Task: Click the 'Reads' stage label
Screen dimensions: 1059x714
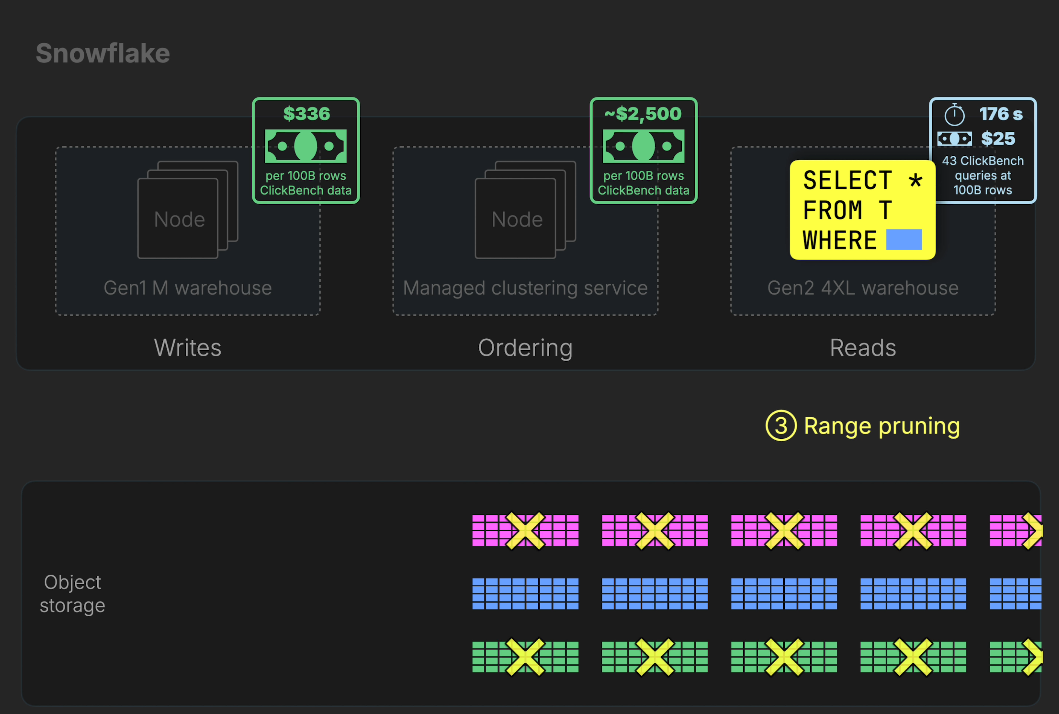Action: pyautogui.click(x=863, y=348)
